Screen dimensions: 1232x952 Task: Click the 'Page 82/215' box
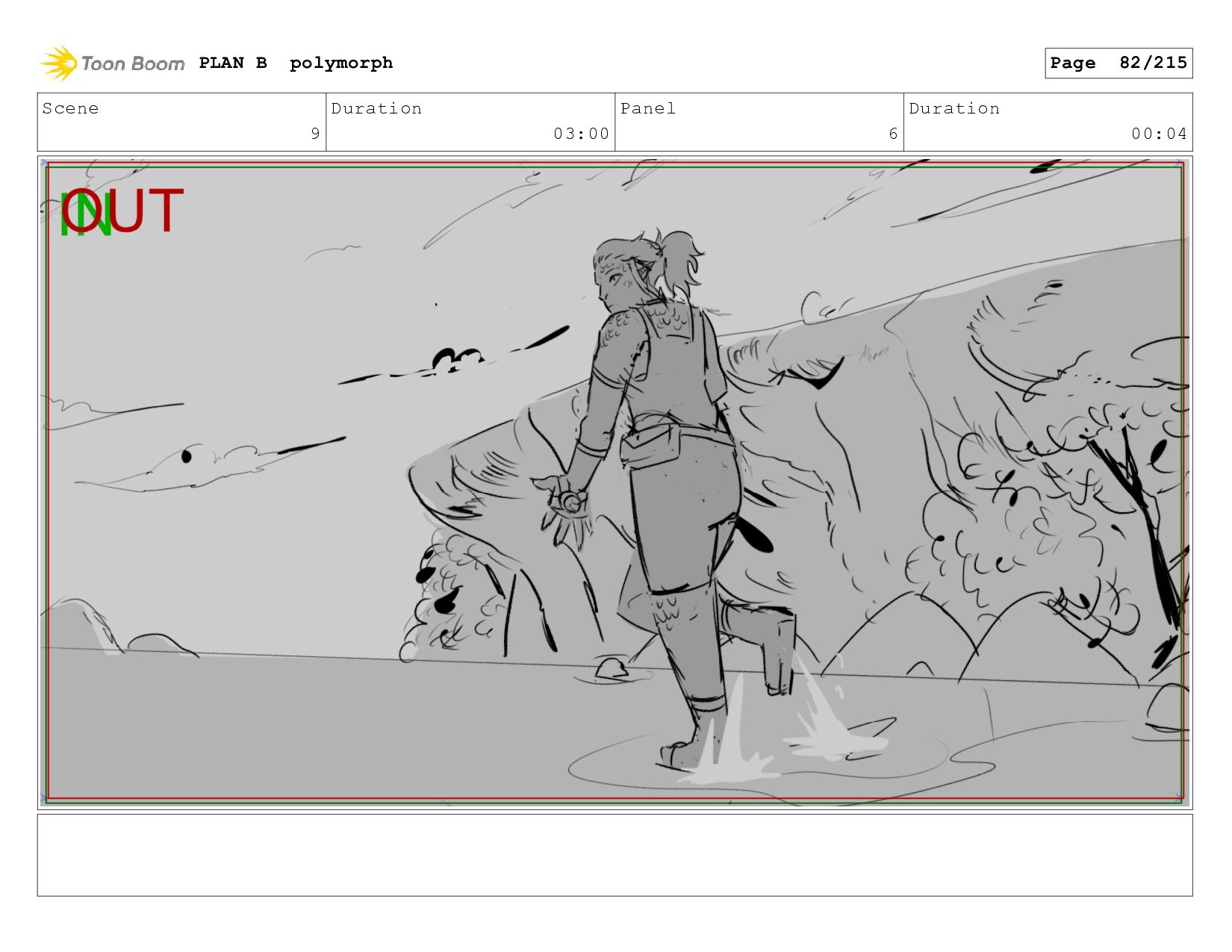click(x=1119, y=63)
